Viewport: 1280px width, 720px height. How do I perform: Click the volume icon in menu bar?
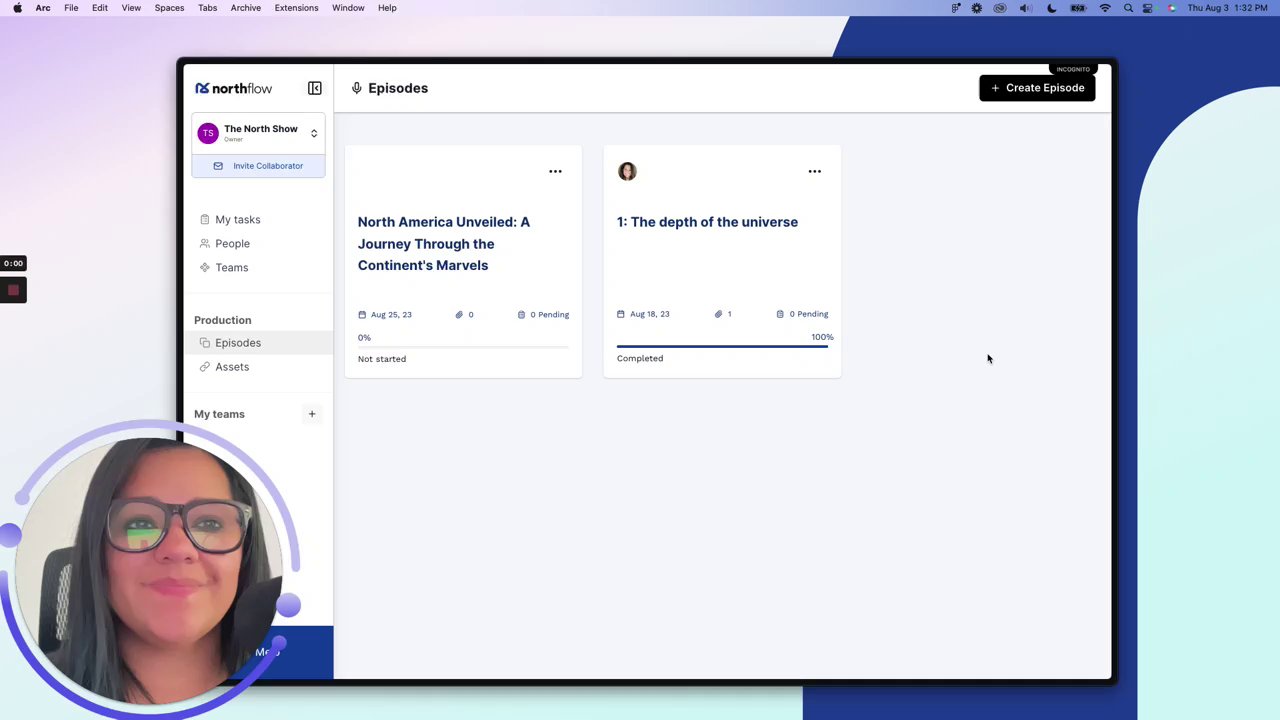pyautogui.click(x=1026, y=8)
